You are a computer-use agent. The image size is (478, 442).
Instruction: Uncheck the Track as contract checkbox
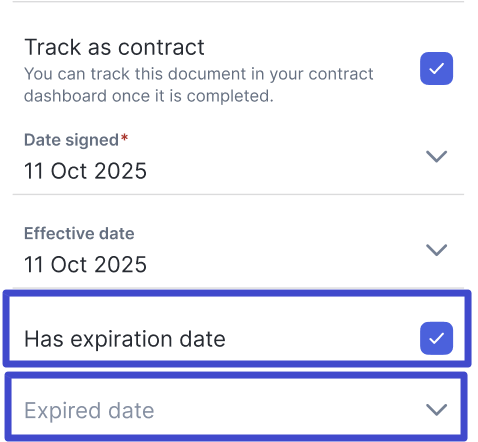436,68
